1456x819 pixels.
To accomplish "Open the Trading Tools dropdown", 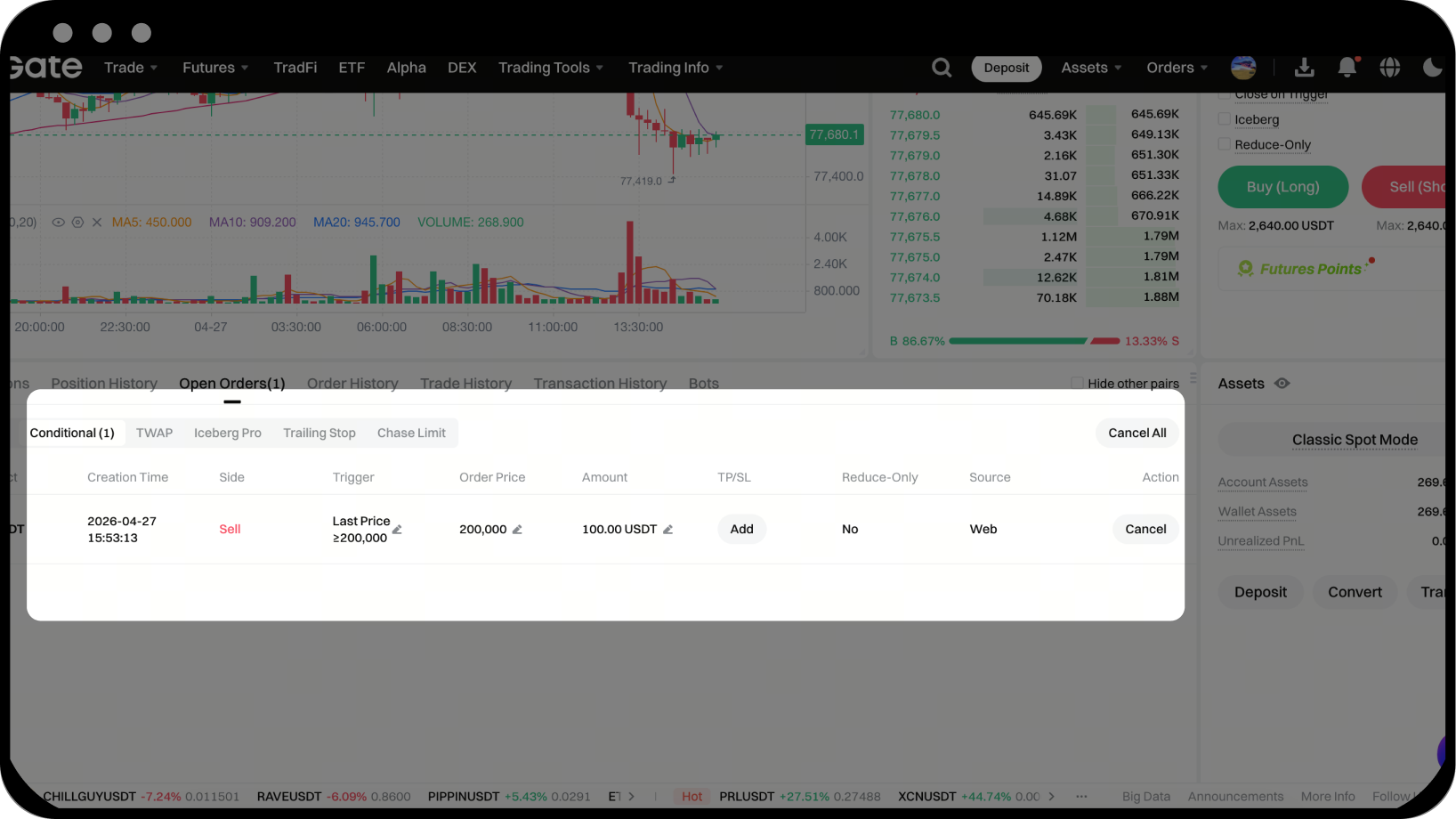I will (551, 68).
